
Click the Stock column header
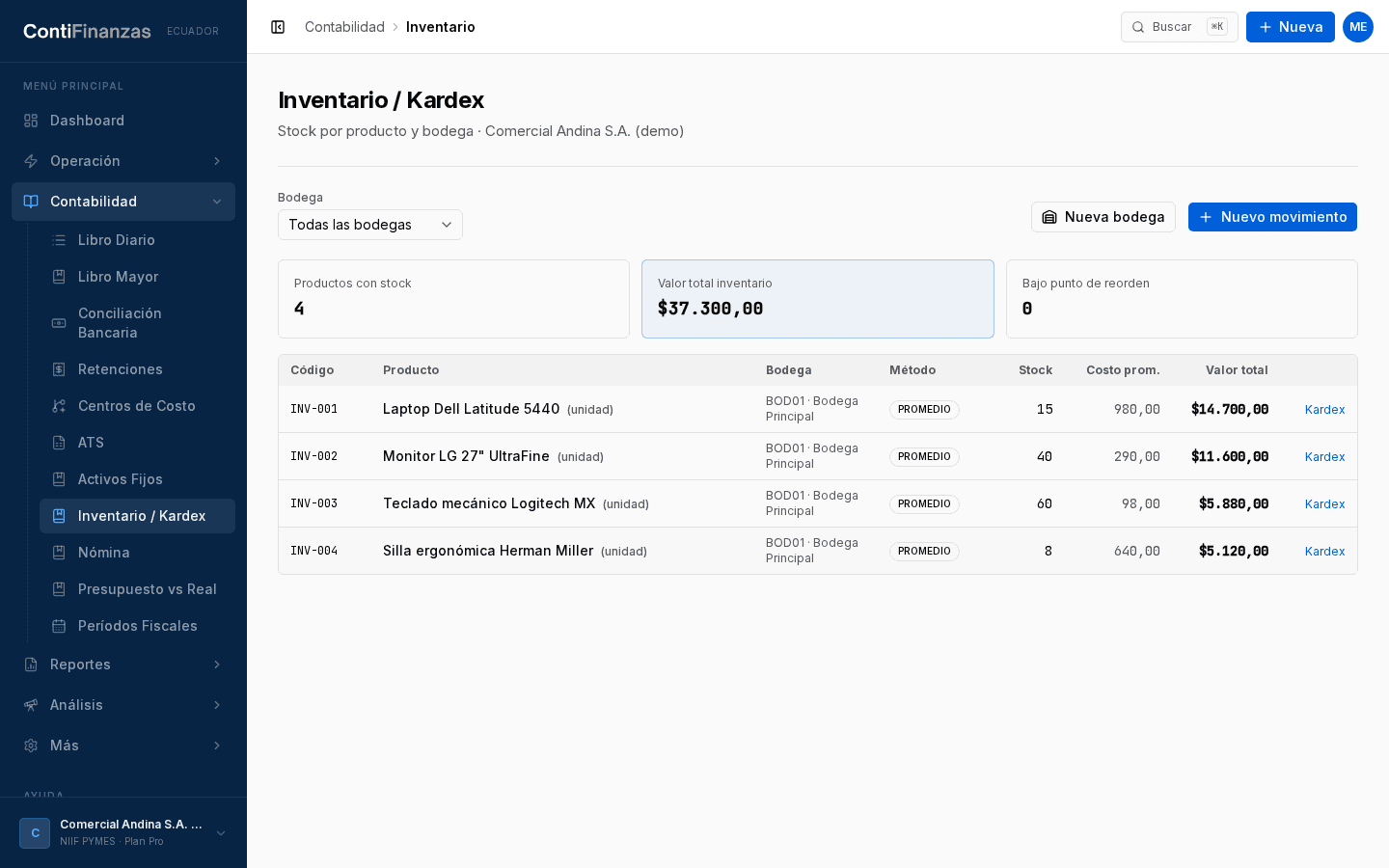tap(1035, 370)
